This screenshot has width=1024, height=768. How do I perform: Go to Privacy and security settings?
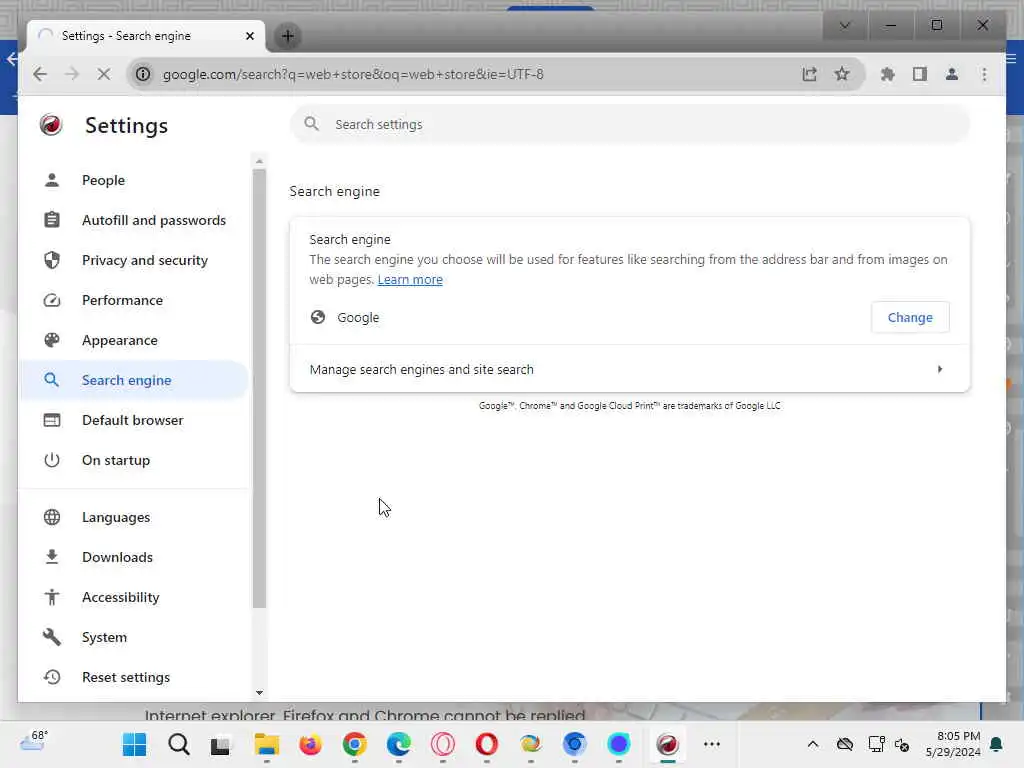pyautogui.click(x=134, y=260)
